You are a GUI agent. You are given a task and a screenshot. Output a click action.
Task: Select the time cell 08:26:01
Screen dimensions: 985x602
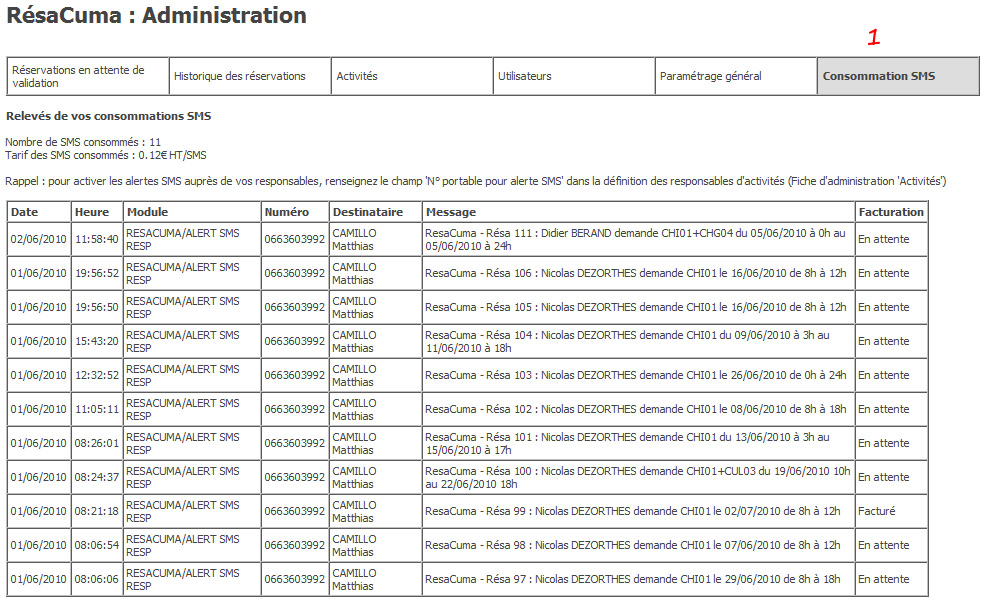[x=97, y=443]
